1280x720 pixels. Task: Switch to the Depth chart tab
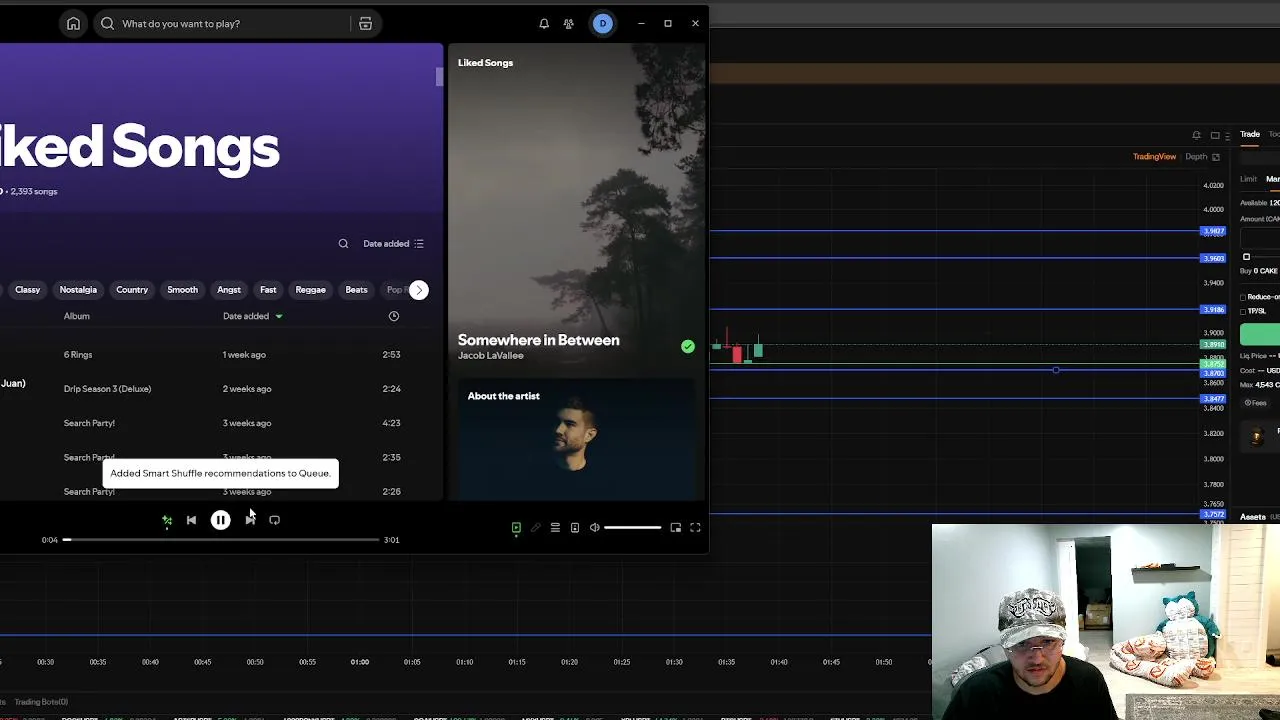click(1196, 157)
